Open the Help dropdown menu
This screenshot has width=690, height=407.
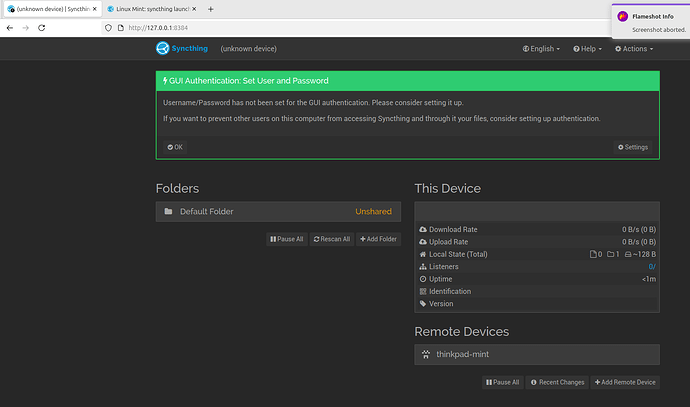click(x=587, y=49)
